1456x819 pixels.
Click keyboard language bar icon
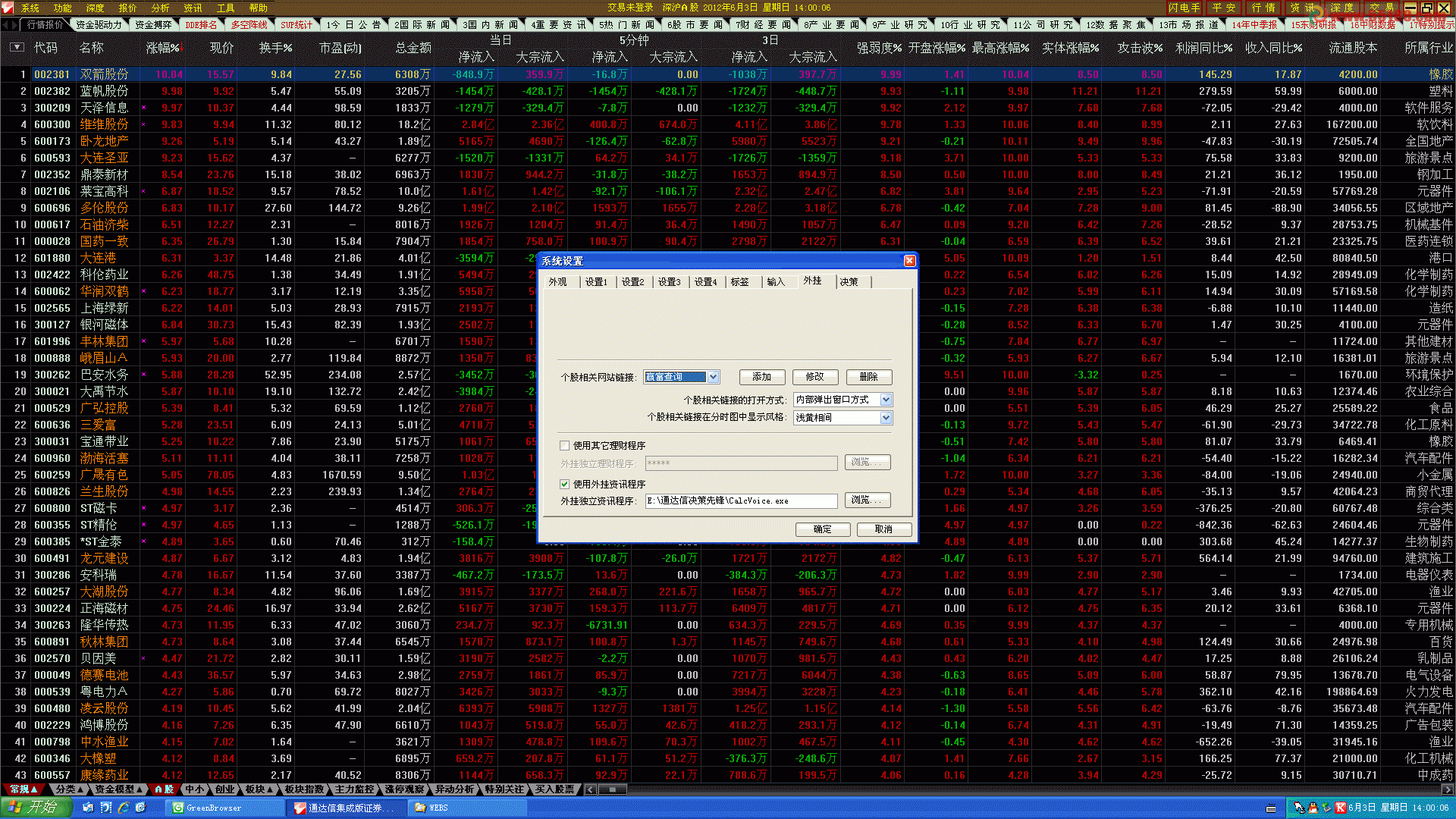[x=1272, y=808]
